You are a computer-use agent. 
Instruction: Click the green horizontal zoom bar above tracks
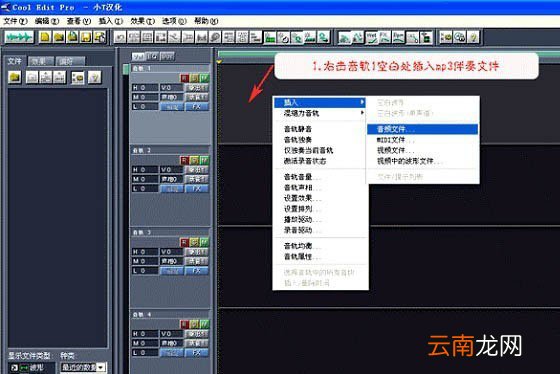click(x=389, y=54)
